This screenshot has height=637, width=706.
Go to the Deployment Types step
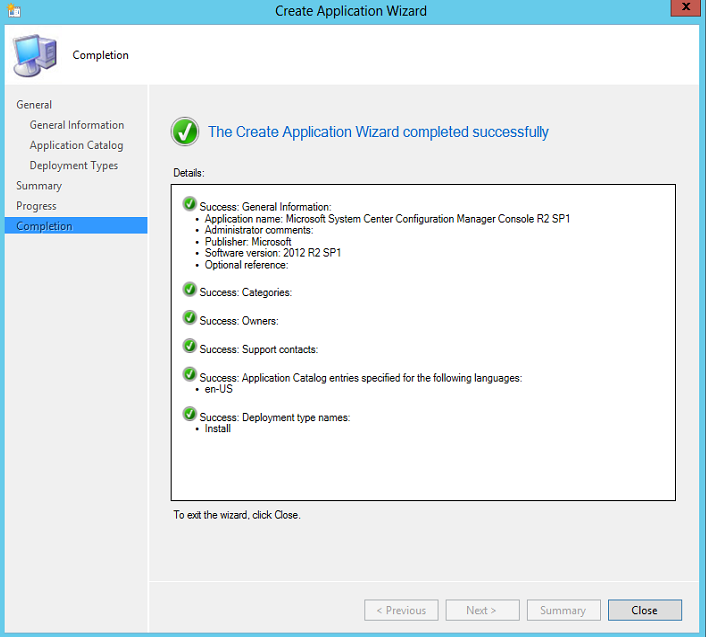click(x=73, y=165)
